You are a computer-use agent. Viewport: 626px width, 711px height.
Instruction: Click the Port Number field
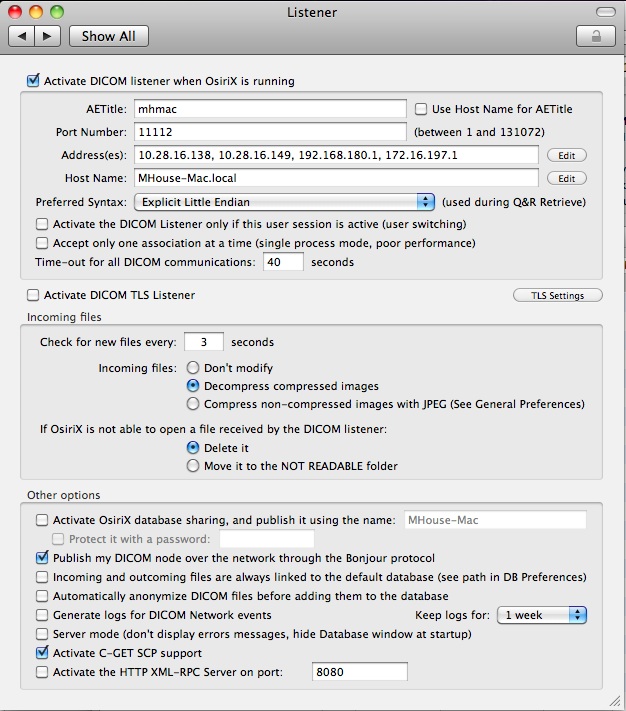[270, 132]
